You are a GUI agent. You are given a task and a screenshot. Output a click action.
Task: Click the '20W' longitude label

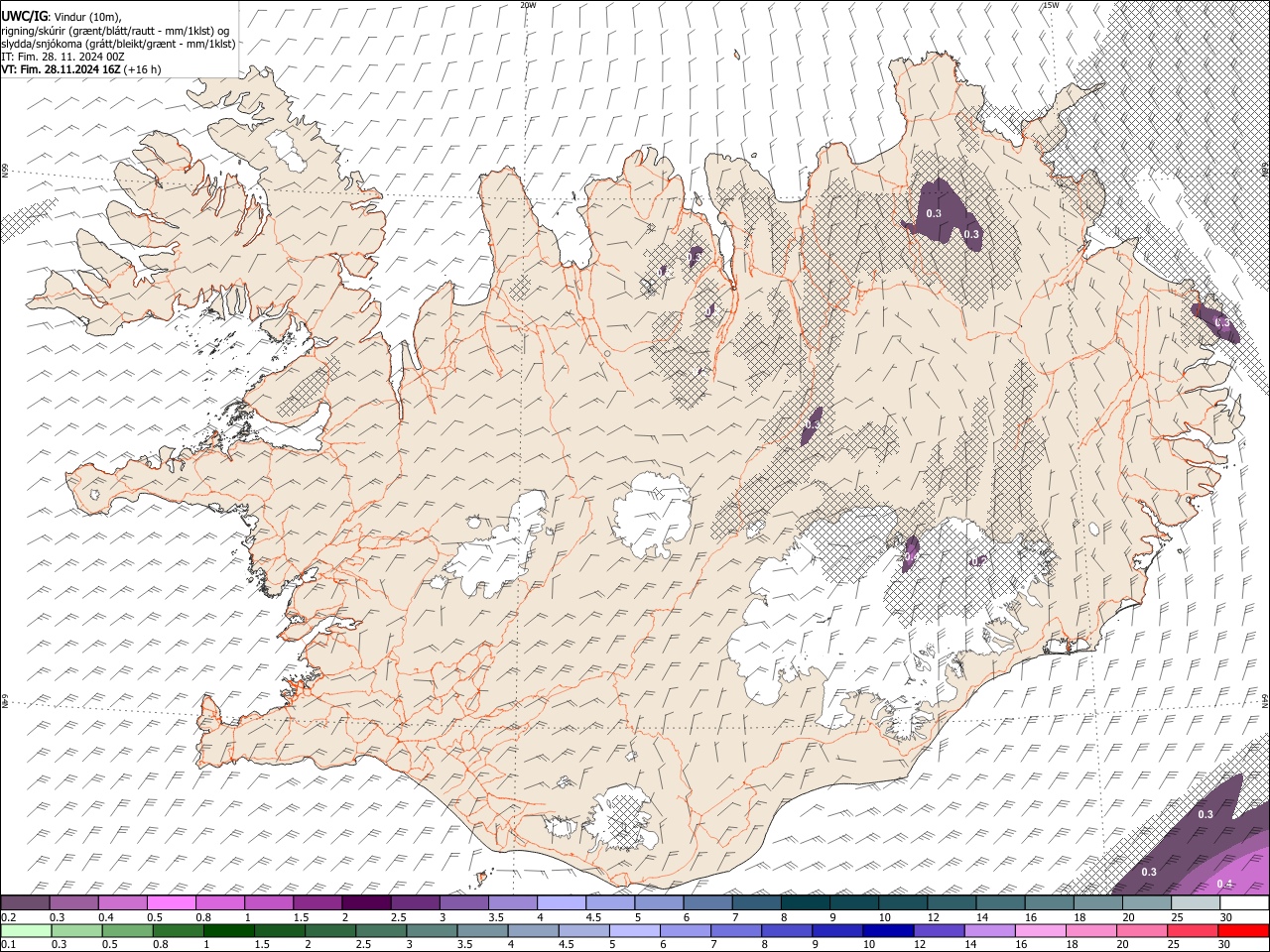[529, 5]
